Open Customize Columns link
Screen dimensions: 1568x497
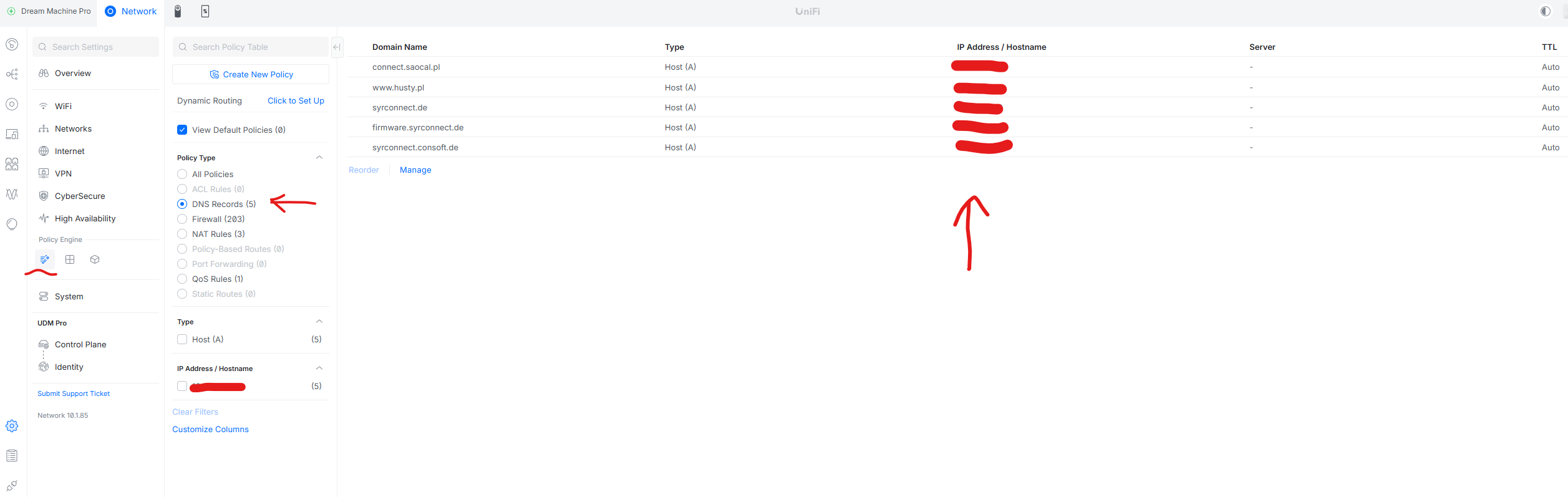[x=210, y=429]
